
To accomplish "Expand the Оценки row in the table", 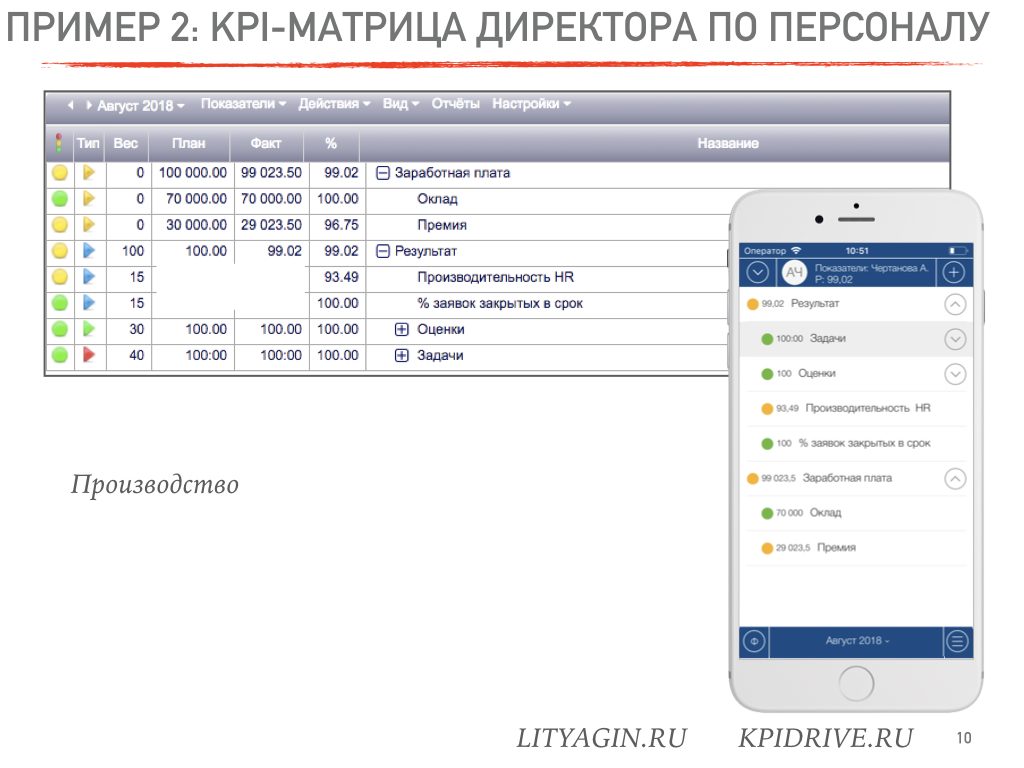I will [x=402, y=330].
